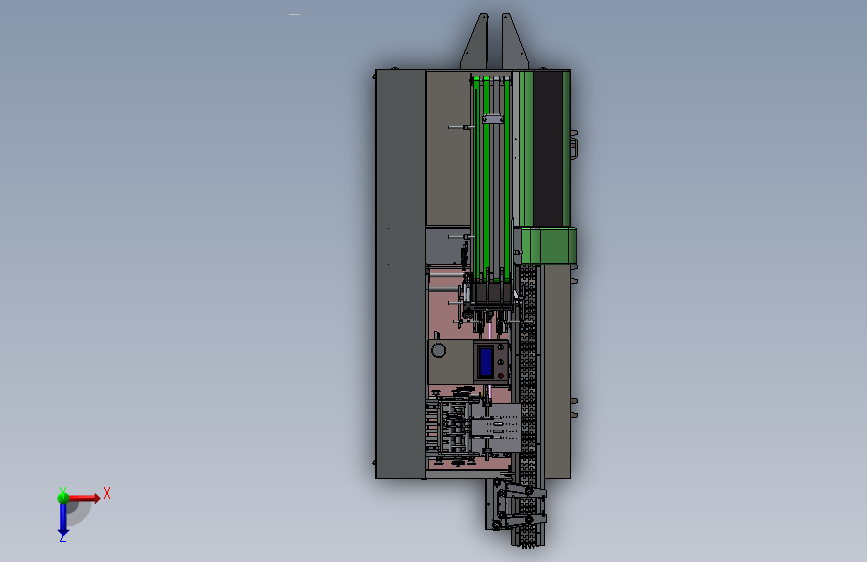867x562 pixels.
Task: Select the green motor housing block
Action: coord(549,245)
